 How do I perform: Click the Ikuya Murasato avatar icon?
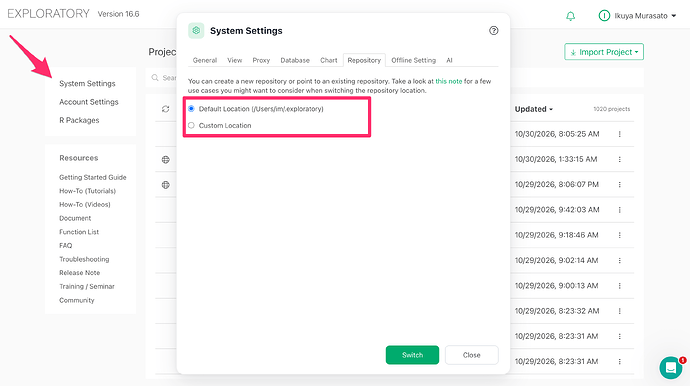[x=604, y=16]
